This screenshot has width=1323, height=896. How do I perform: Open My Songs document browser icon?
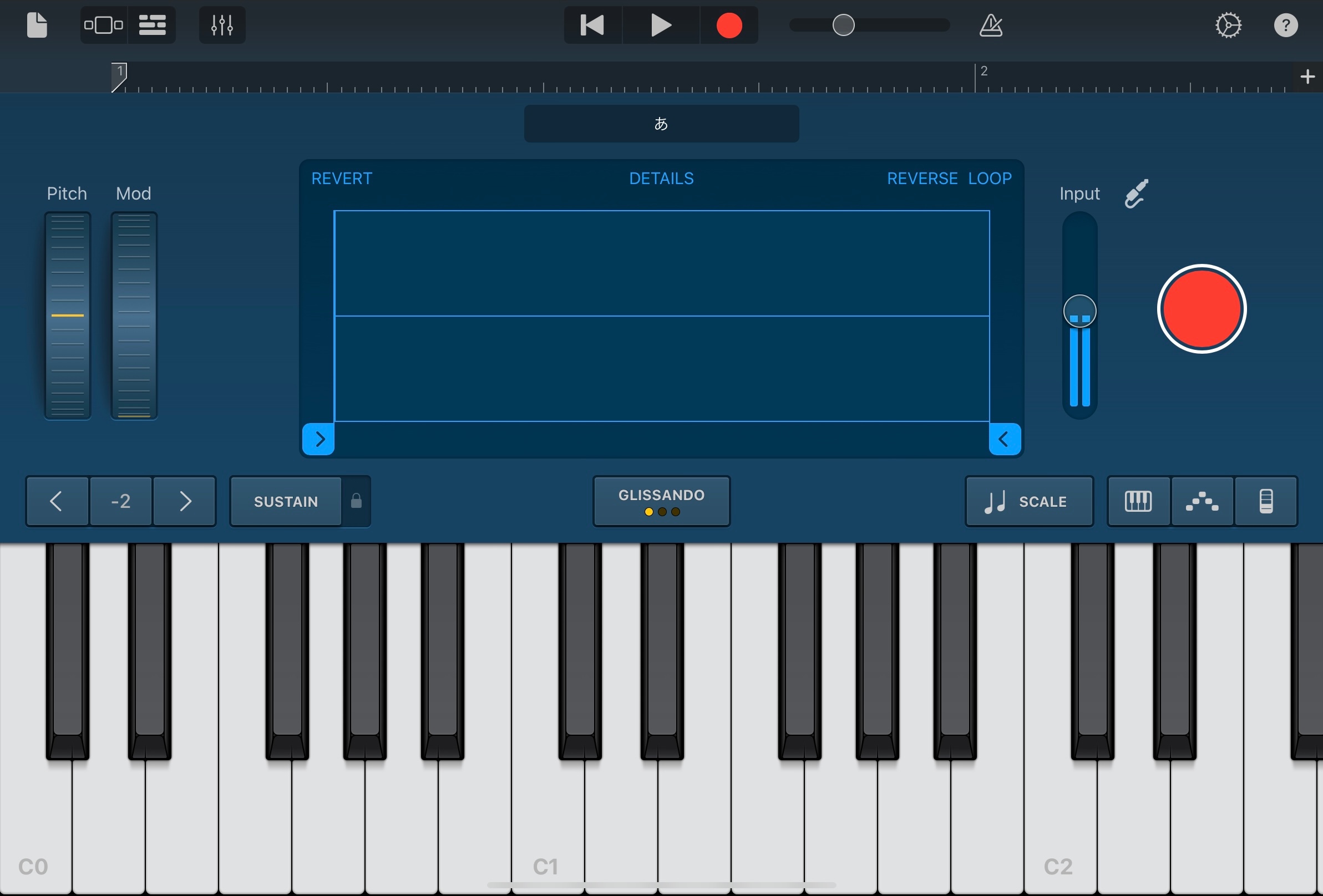(37, 25)
